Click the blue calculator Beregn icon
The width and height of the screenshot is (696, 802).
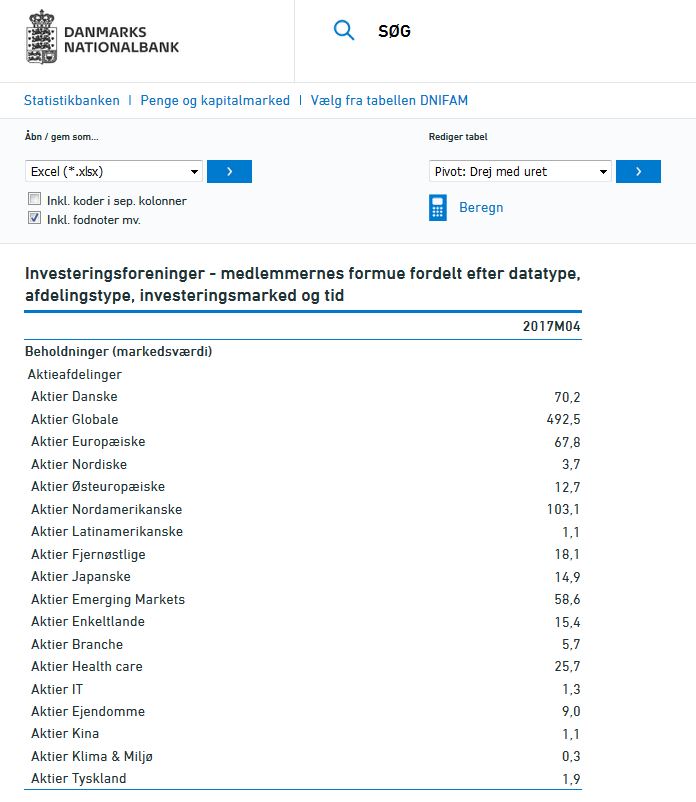[x=438, y=207]
